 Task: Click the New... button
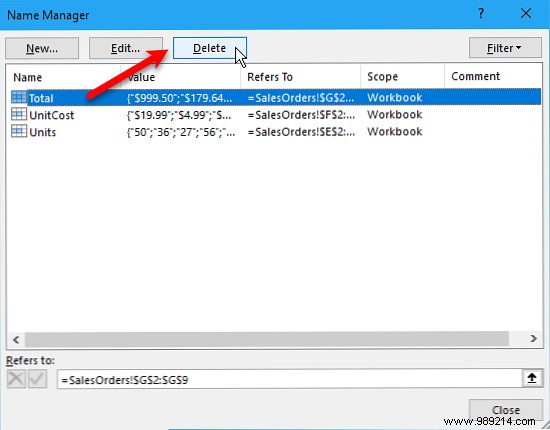click(42, 48)
